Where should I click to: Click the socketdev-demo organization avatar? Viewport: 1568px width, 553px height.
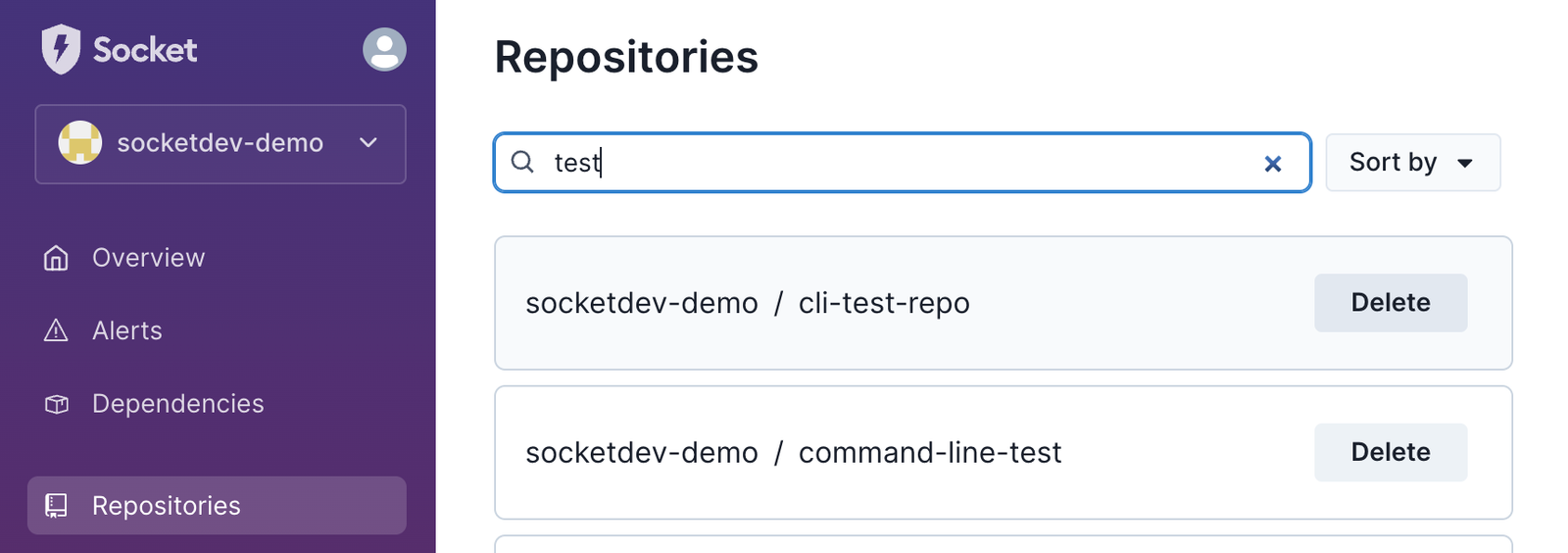coord(80,143)
